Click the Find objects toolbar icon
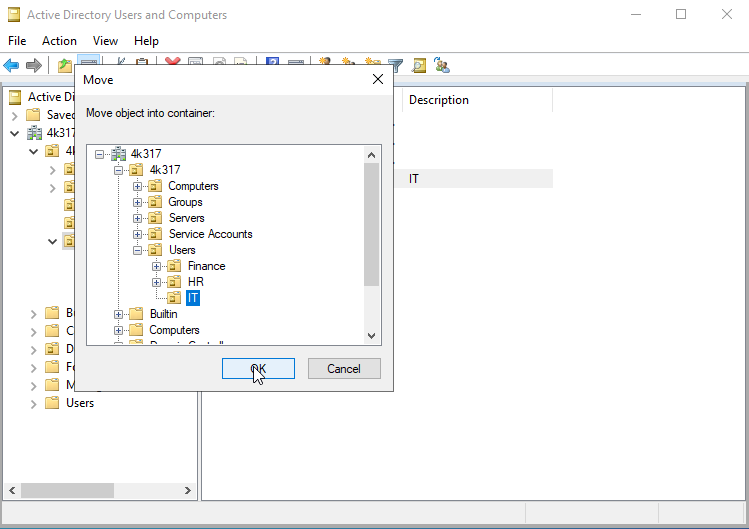This screenshot has width=749, height=529. click(419, 65)
